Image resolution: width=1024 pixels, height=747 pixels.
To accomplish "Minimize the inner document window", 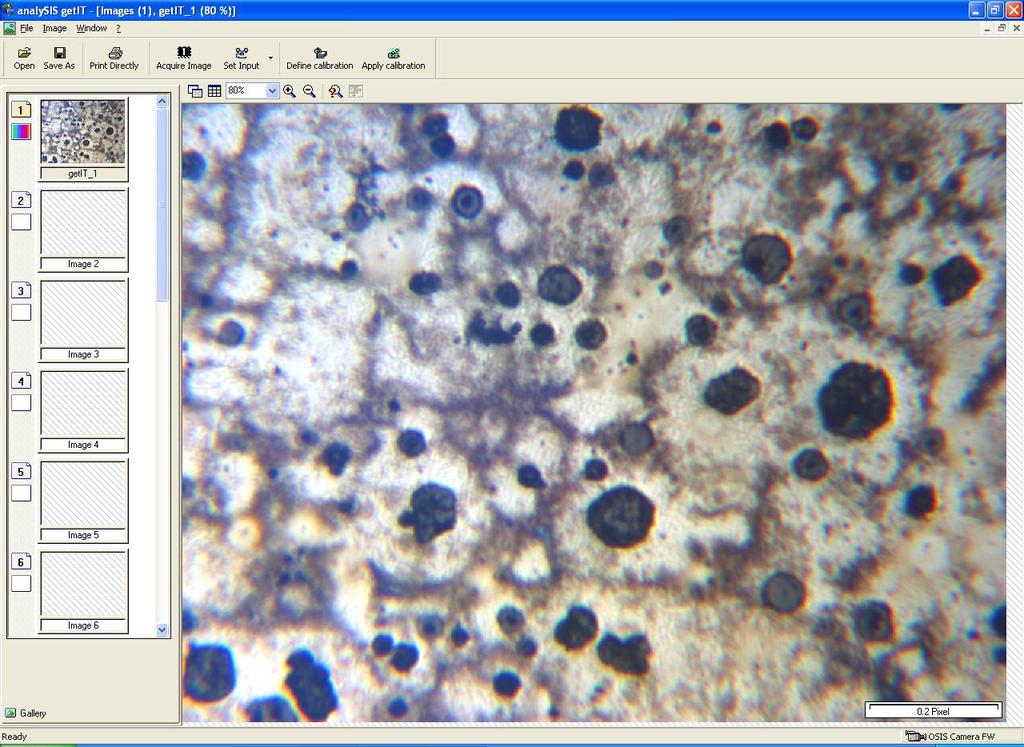I will pos(988,28).
